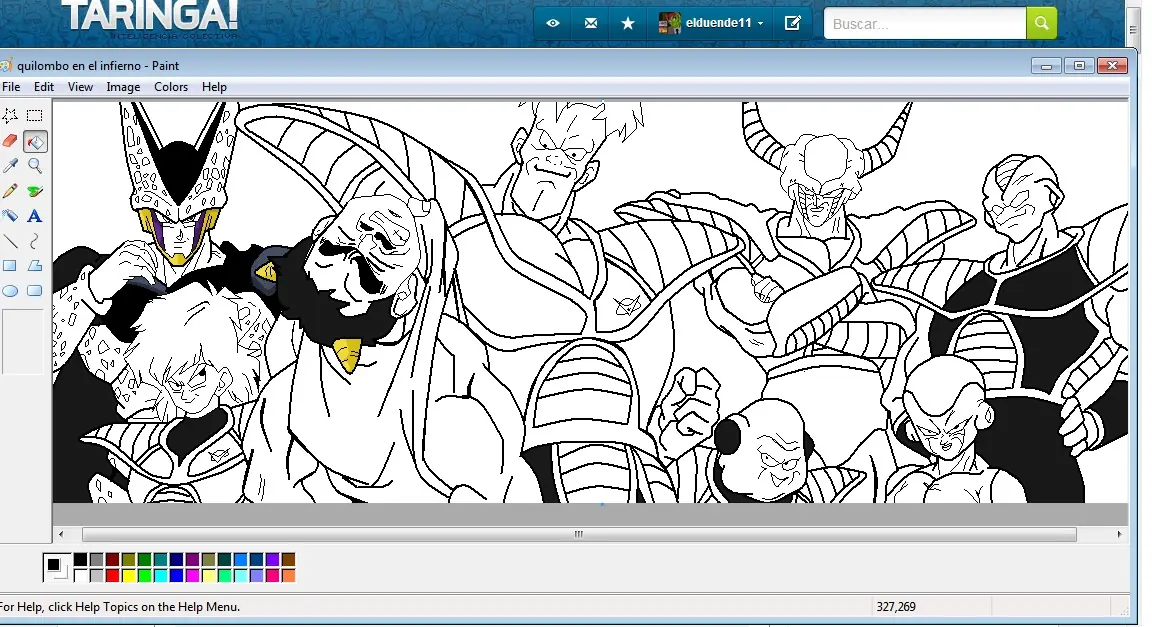The height and width of the screenshot is (627, 1152).
Task: Maximize the Paint window
Action: tap(1079, 66)
